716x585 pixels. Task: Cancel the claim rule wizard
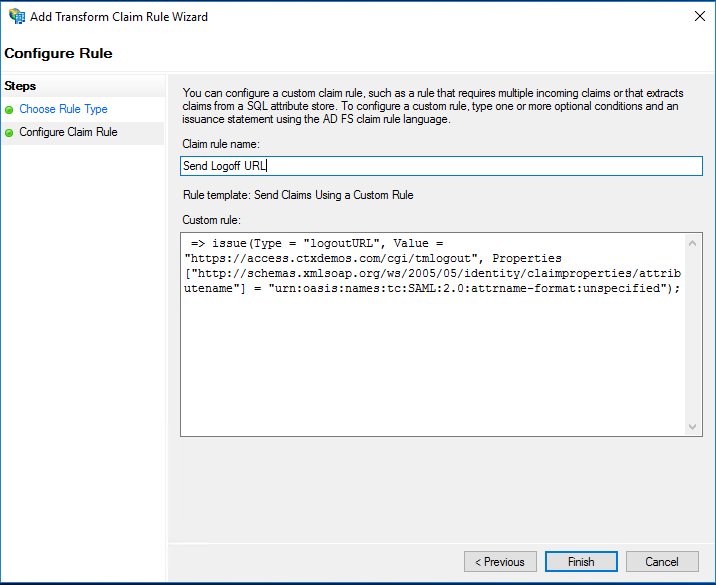coord(662,562)
